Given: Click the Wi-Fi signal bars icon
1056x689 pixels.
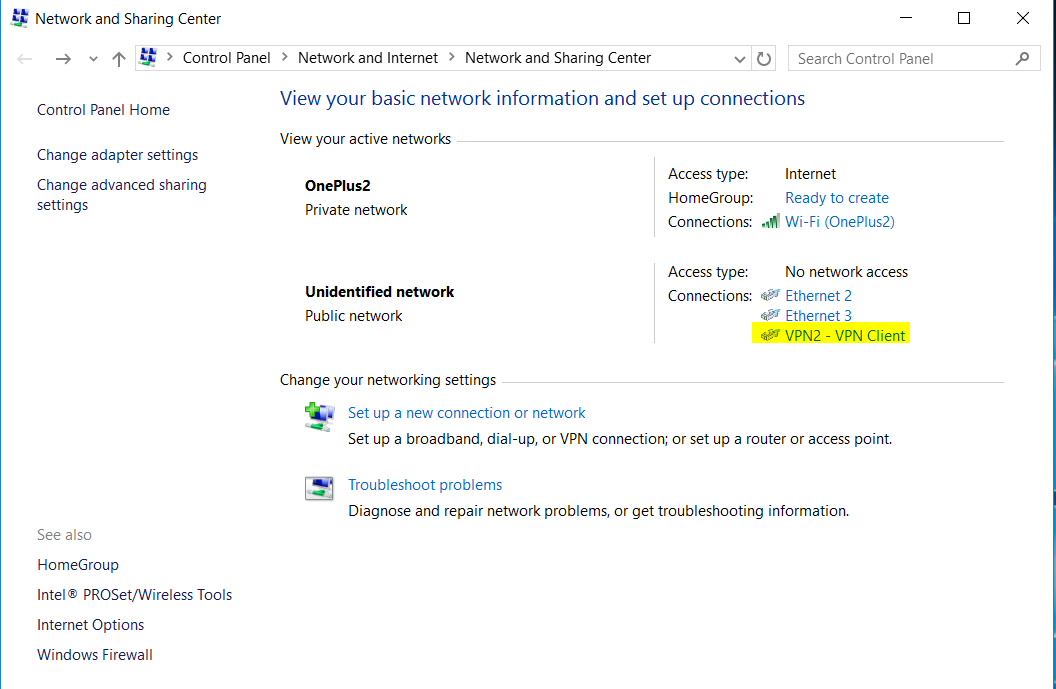Looking at the screenshot, I should [770, 222].
